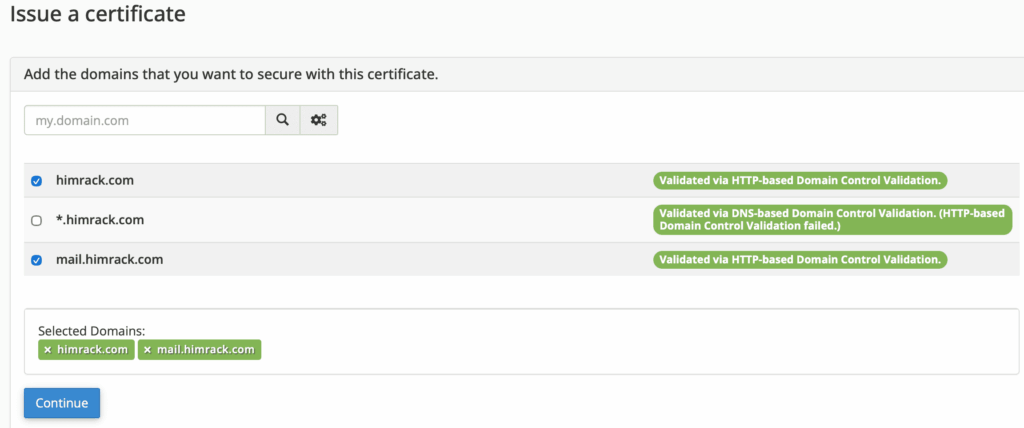1024x428 pixels.
Task: Click the validation badge for mail.himrack.com
Action: coord(800,259)
